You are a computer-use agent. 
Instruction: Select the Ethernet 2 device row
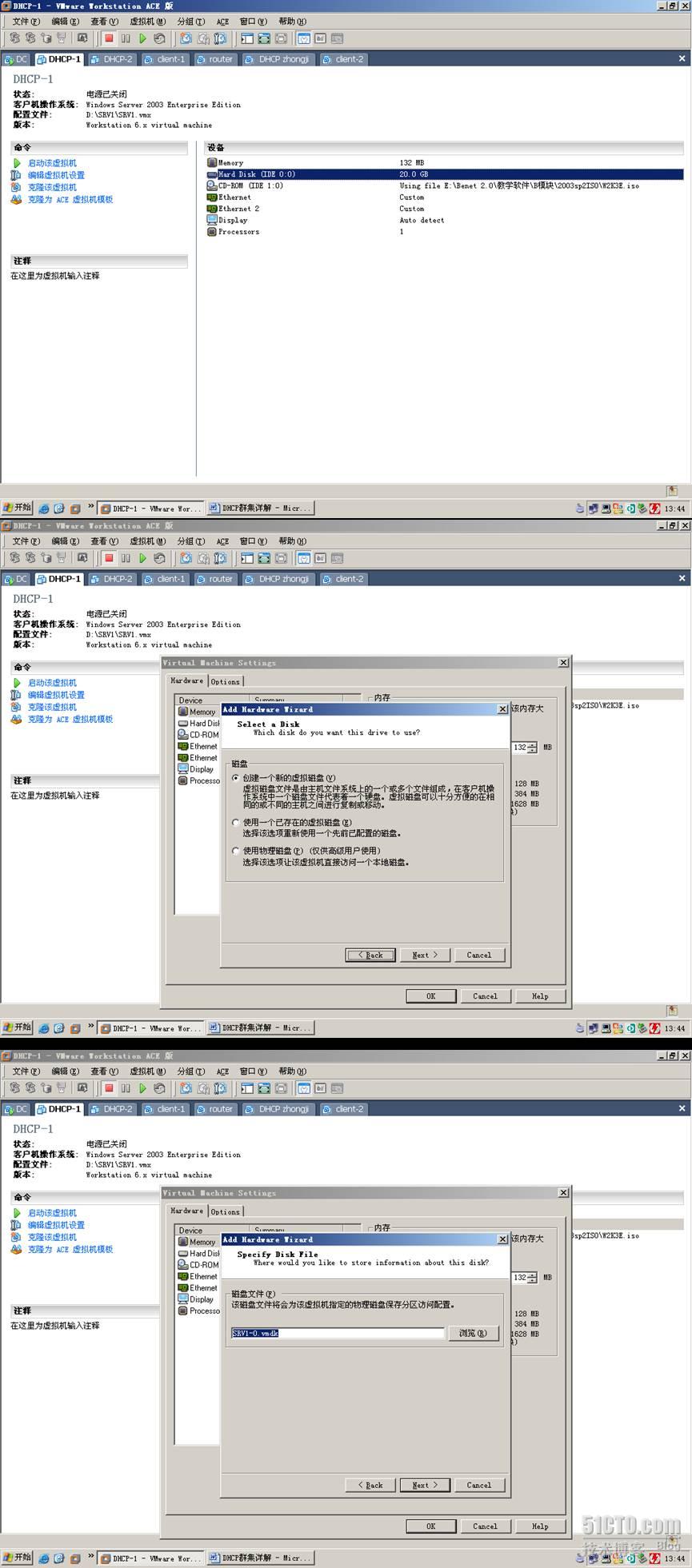coord(445,209)
